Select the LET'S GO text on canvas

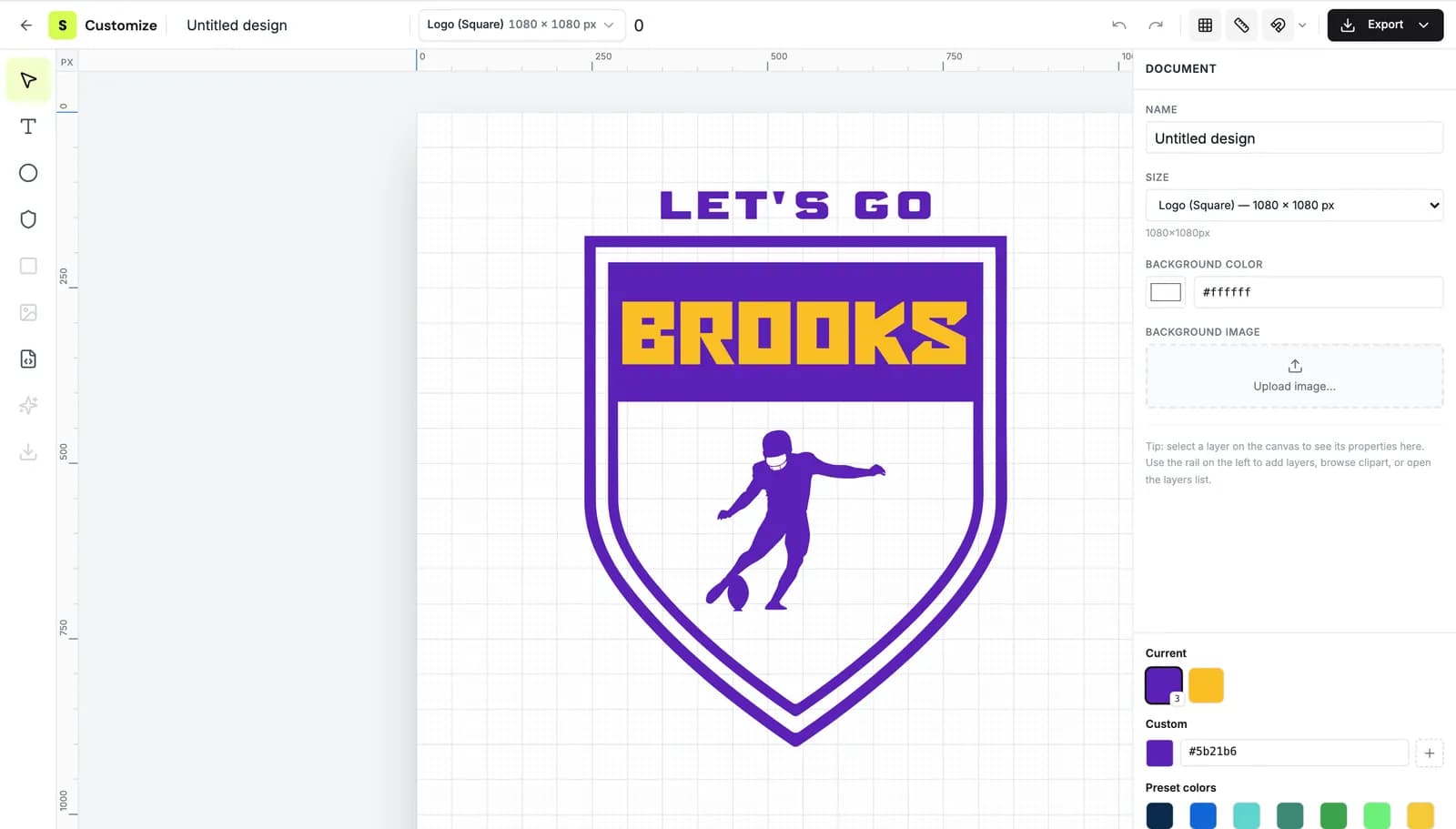795,205
